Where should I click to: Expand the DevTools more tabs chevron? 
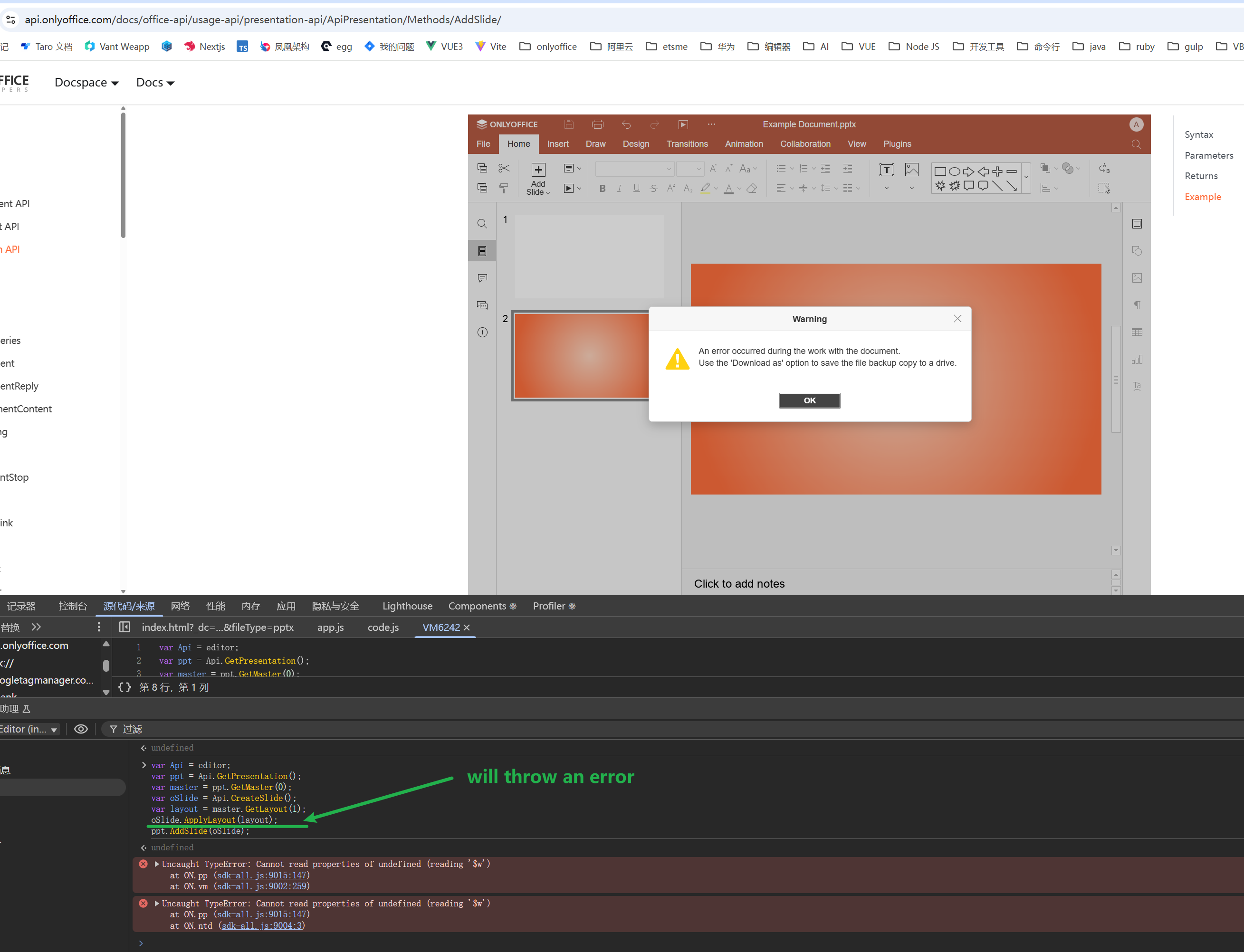pyautogui.click(x=36, y=627)
